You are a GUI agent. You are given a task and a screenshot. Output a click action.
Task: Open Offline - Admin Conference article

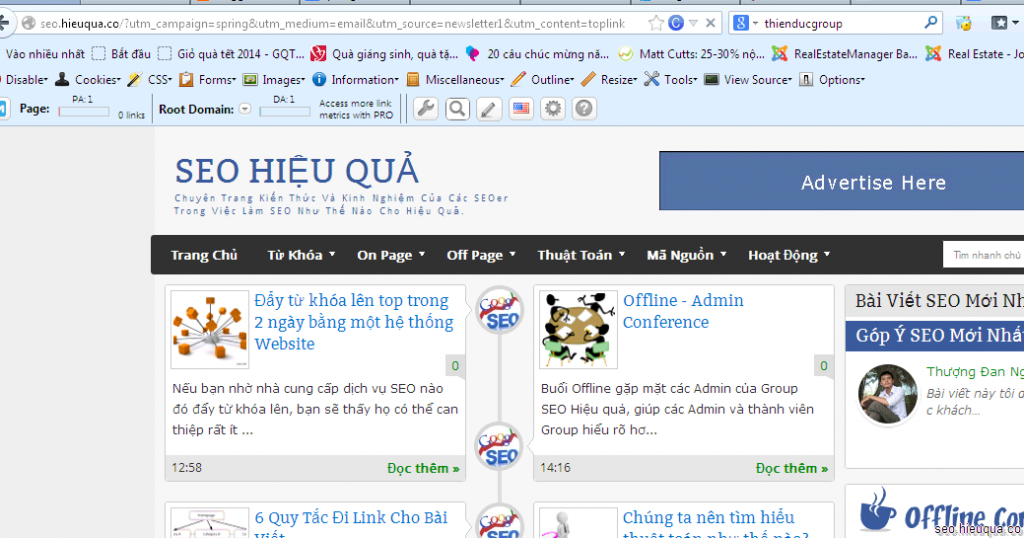coord(683,311)
